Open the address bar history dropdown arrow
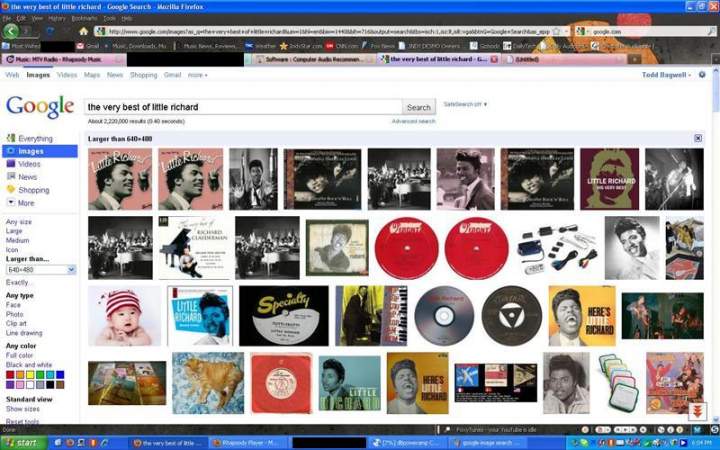720x450 pixels. click(x=567, y=31)
